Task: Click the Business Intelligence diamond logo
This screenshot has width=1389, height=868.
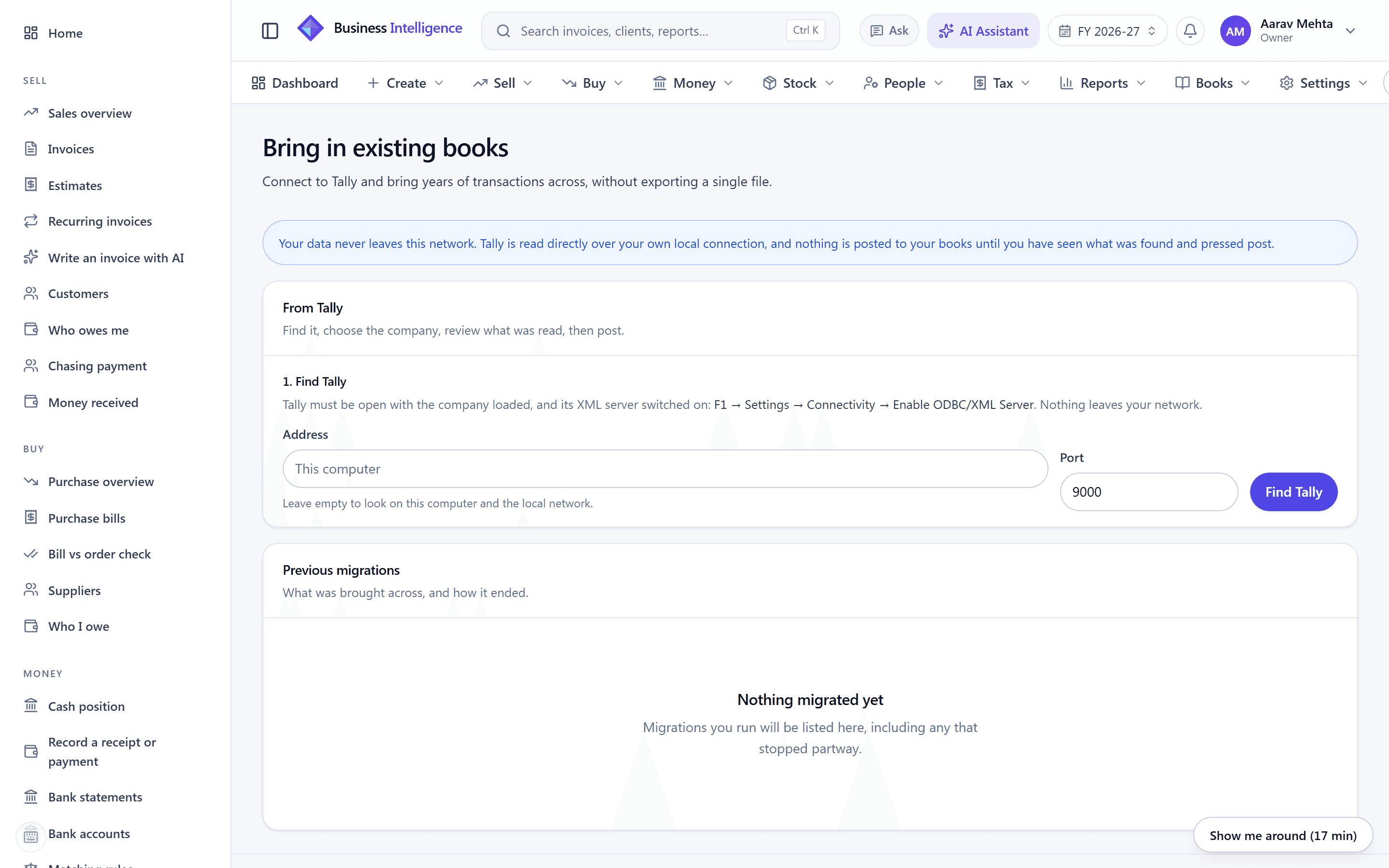Action: point(311,28)
